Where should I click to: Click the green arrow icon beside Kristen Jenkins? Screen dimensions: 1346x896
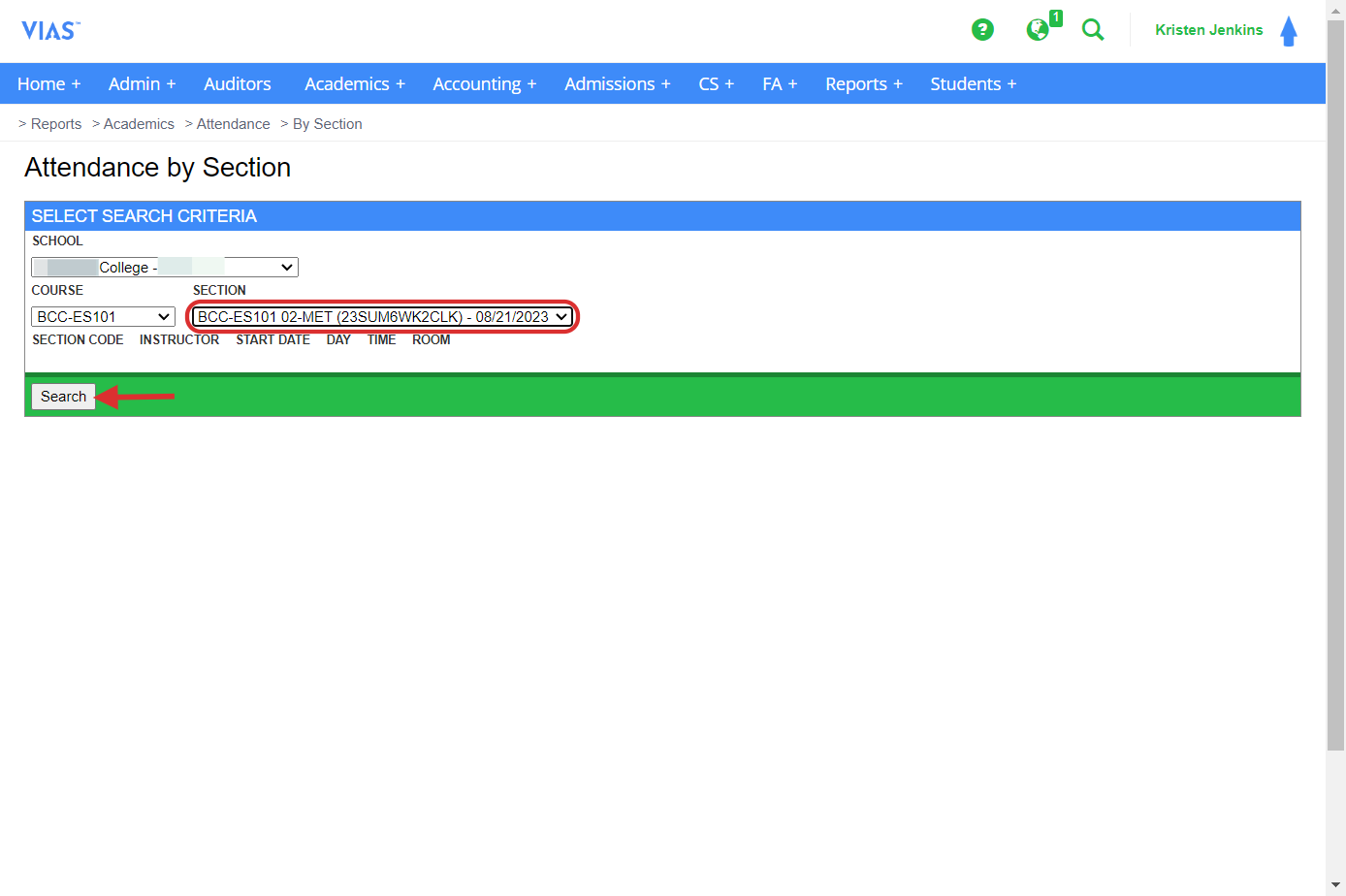pos(1289,30)
